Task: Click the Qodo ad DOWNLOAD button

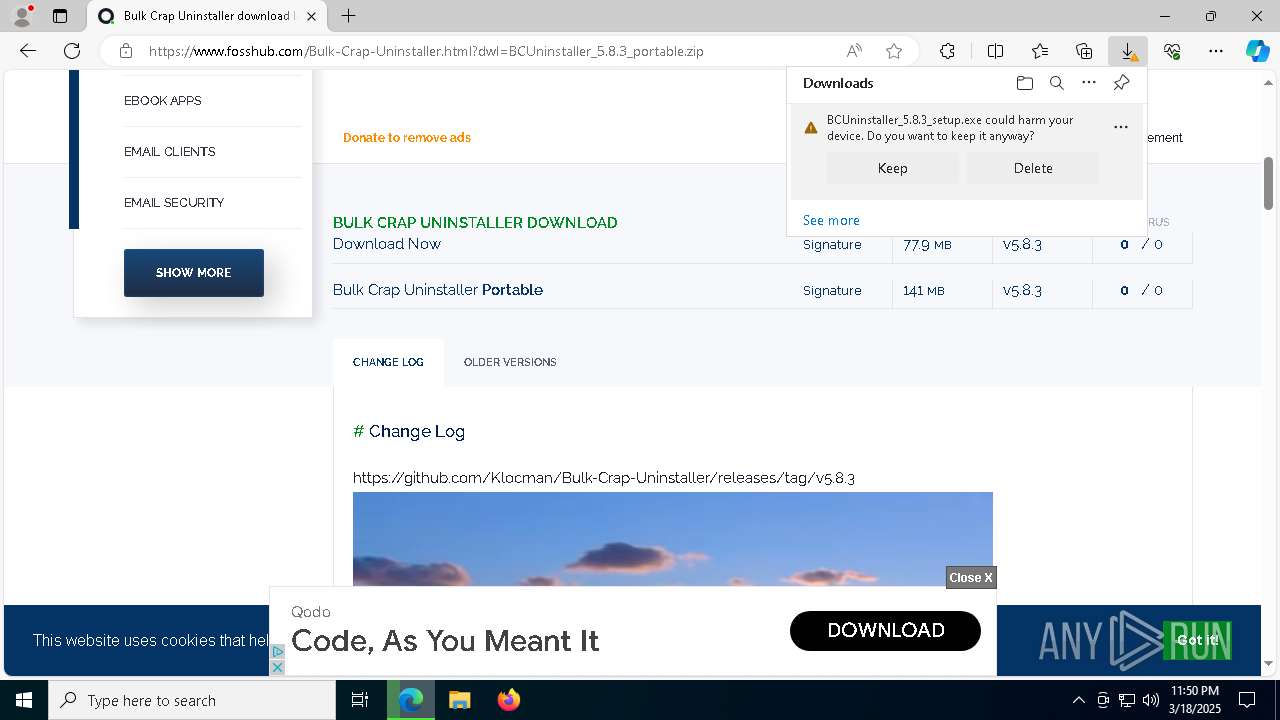Action: click(x=885, y=630)
